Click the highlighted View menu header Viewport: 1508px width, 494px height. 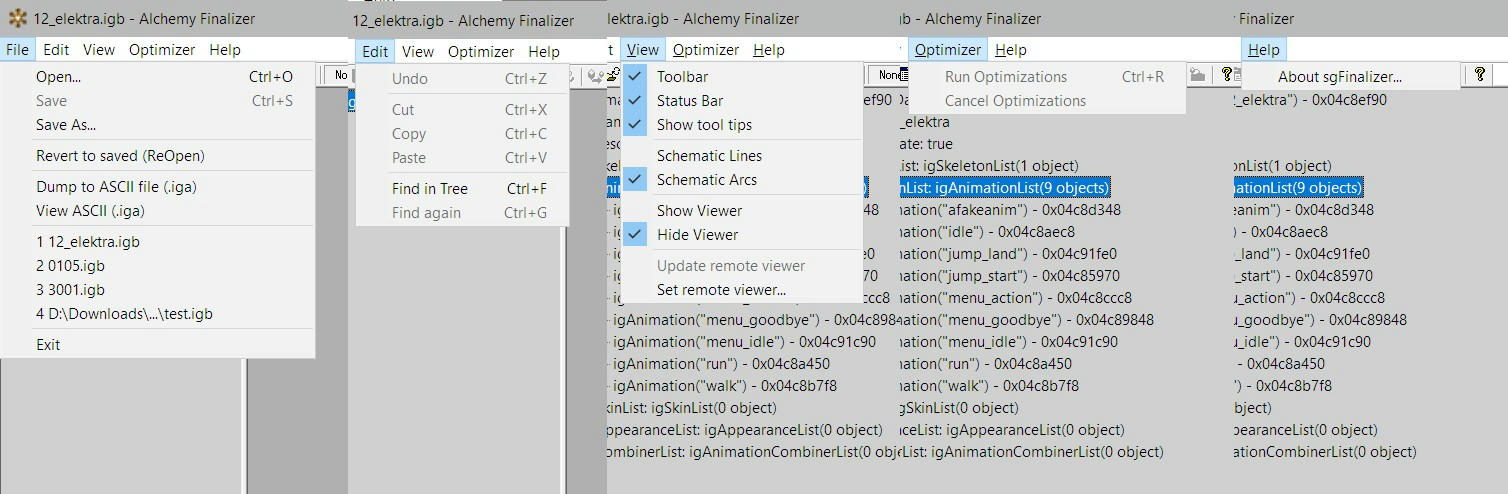point(643,49)
